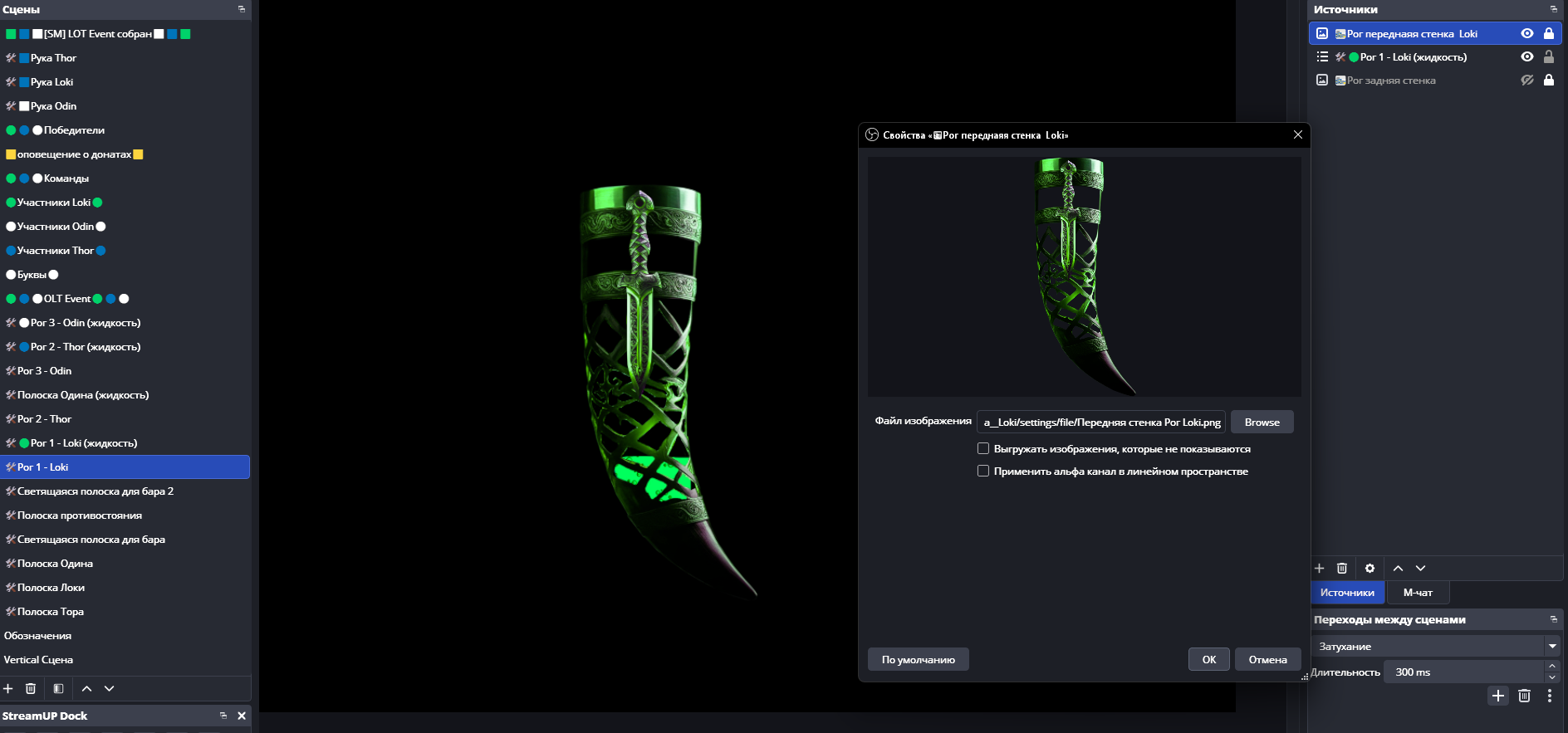Increase transition duration with stepper up arrow
Viewport: 1568px width, 733px height.
click(x=1551, y=667)
